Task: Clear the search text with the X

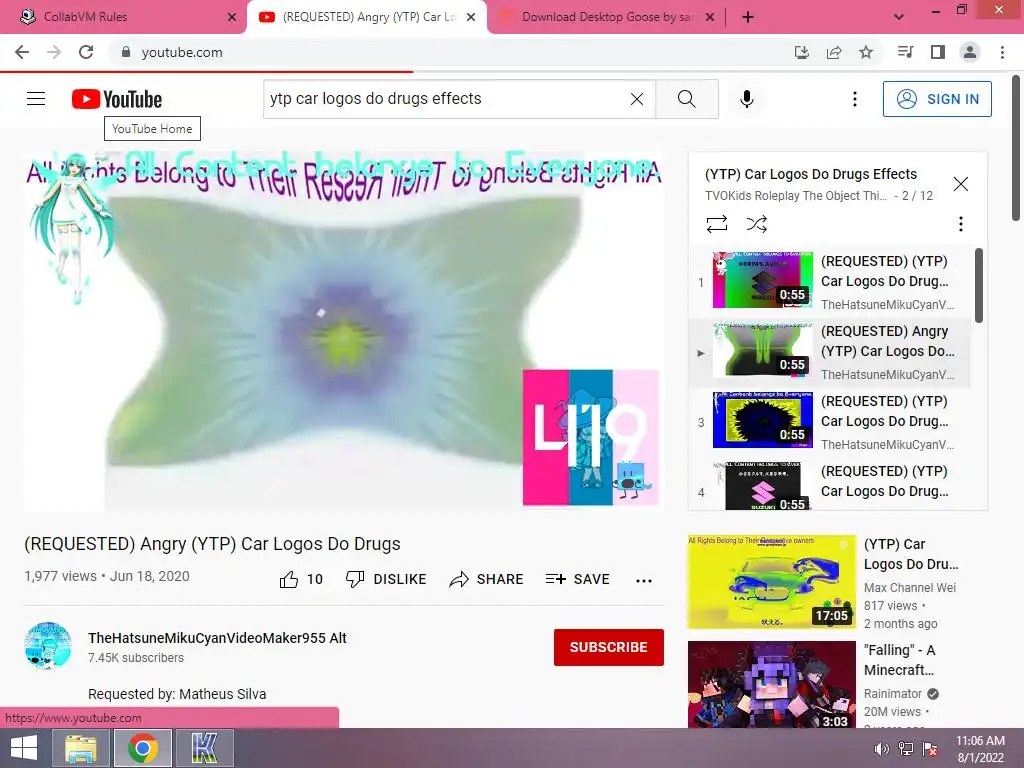Action: 637,99
